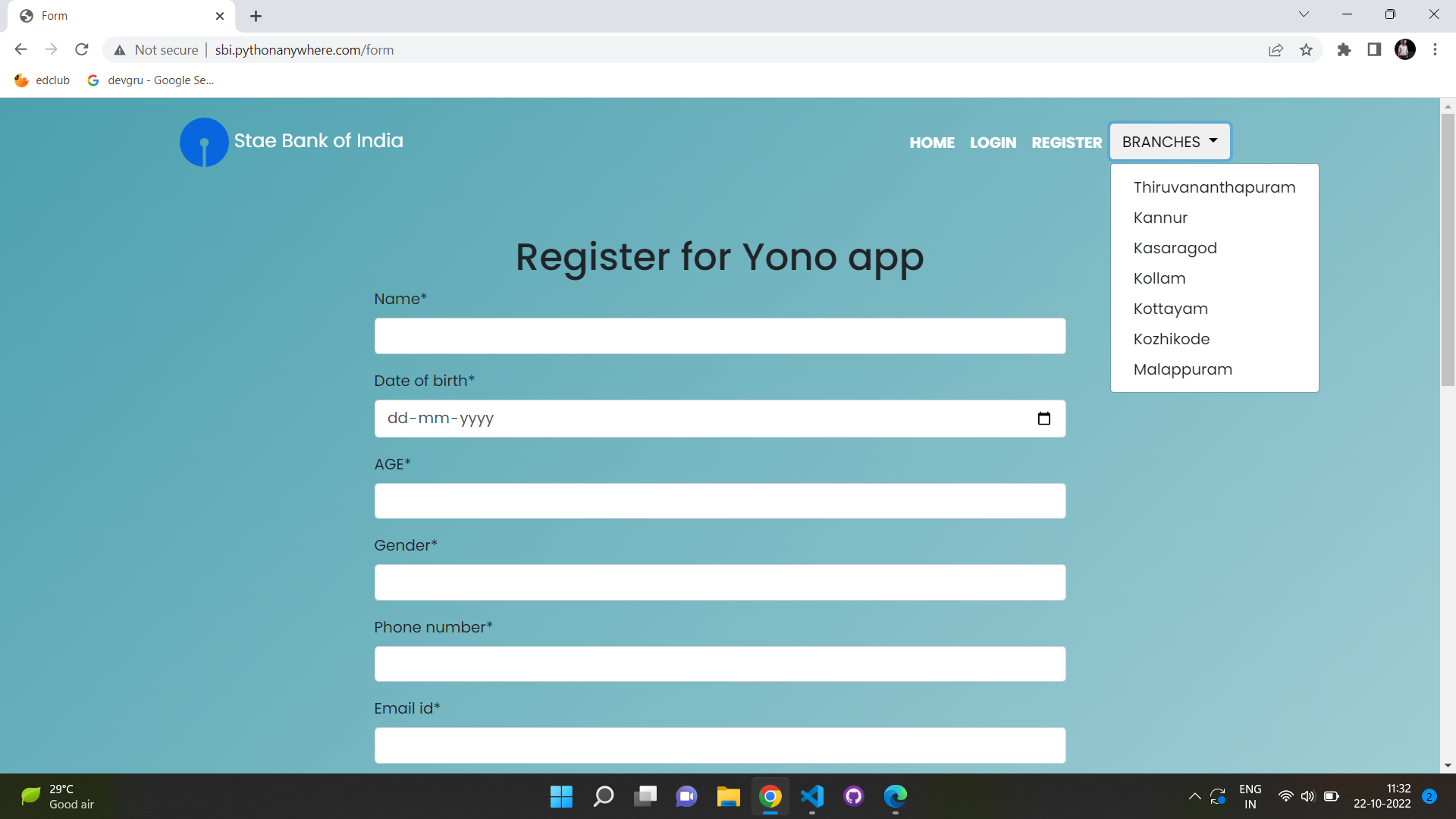This screenshot has height=819, width=1456.
Task: Toggle the Chrome side panel icon
Action: [x=1374, y=50]
